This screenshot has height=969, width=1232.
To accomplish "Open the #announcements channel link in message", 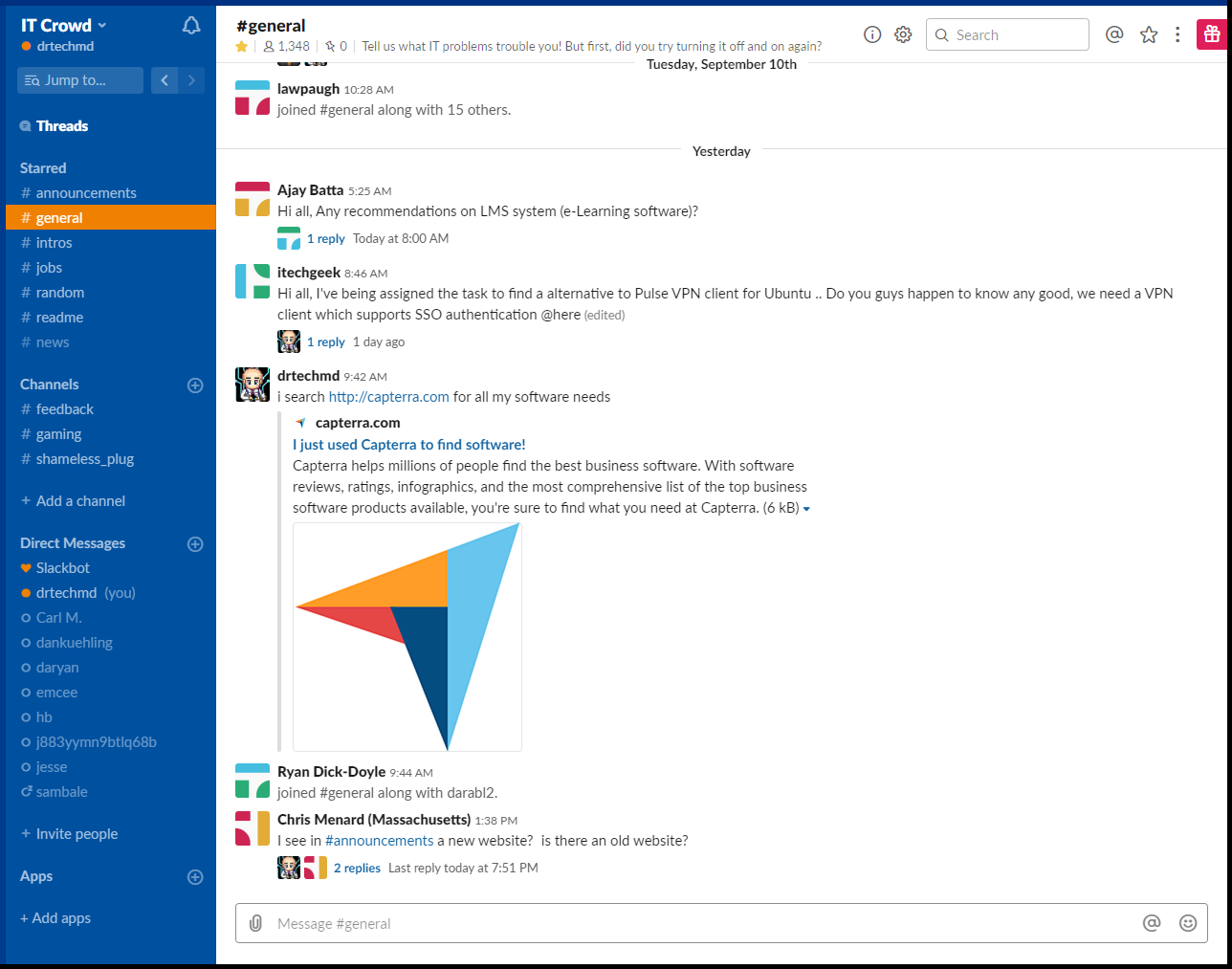I will tap(379, 841).
